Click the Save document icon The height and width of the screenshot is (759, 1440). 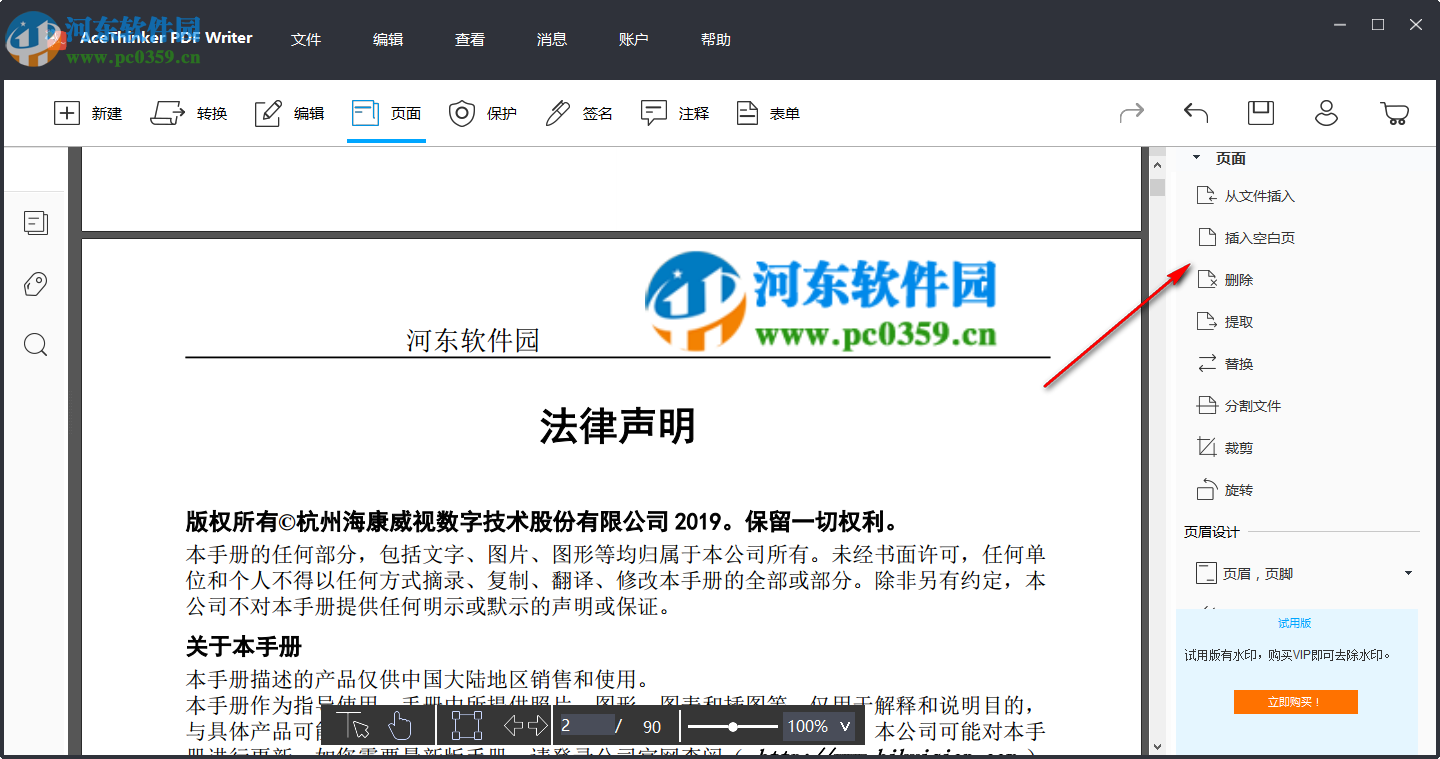coord(1260,113)
